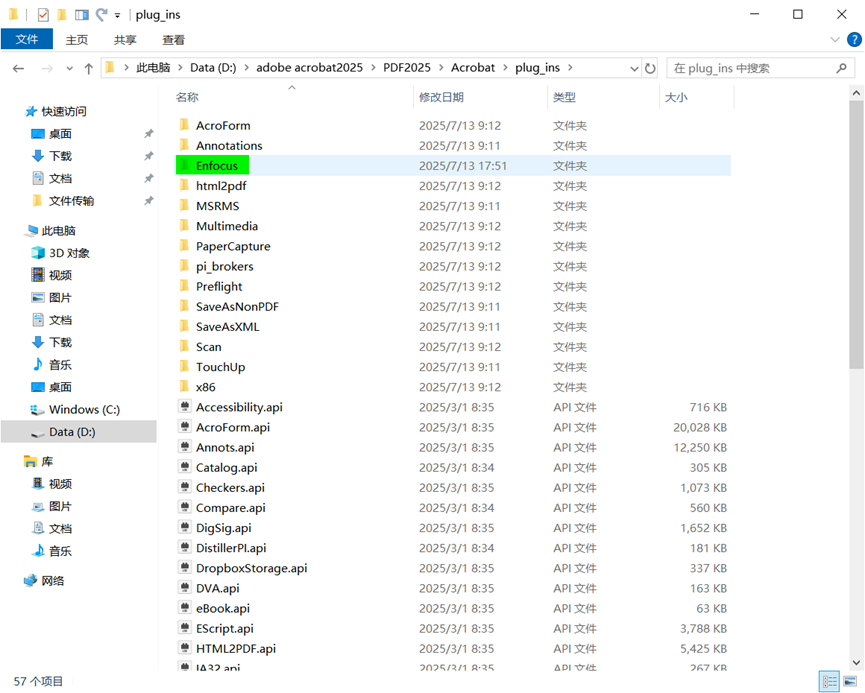
Task: Select the Annotations folder
Action: click(229, 146)
